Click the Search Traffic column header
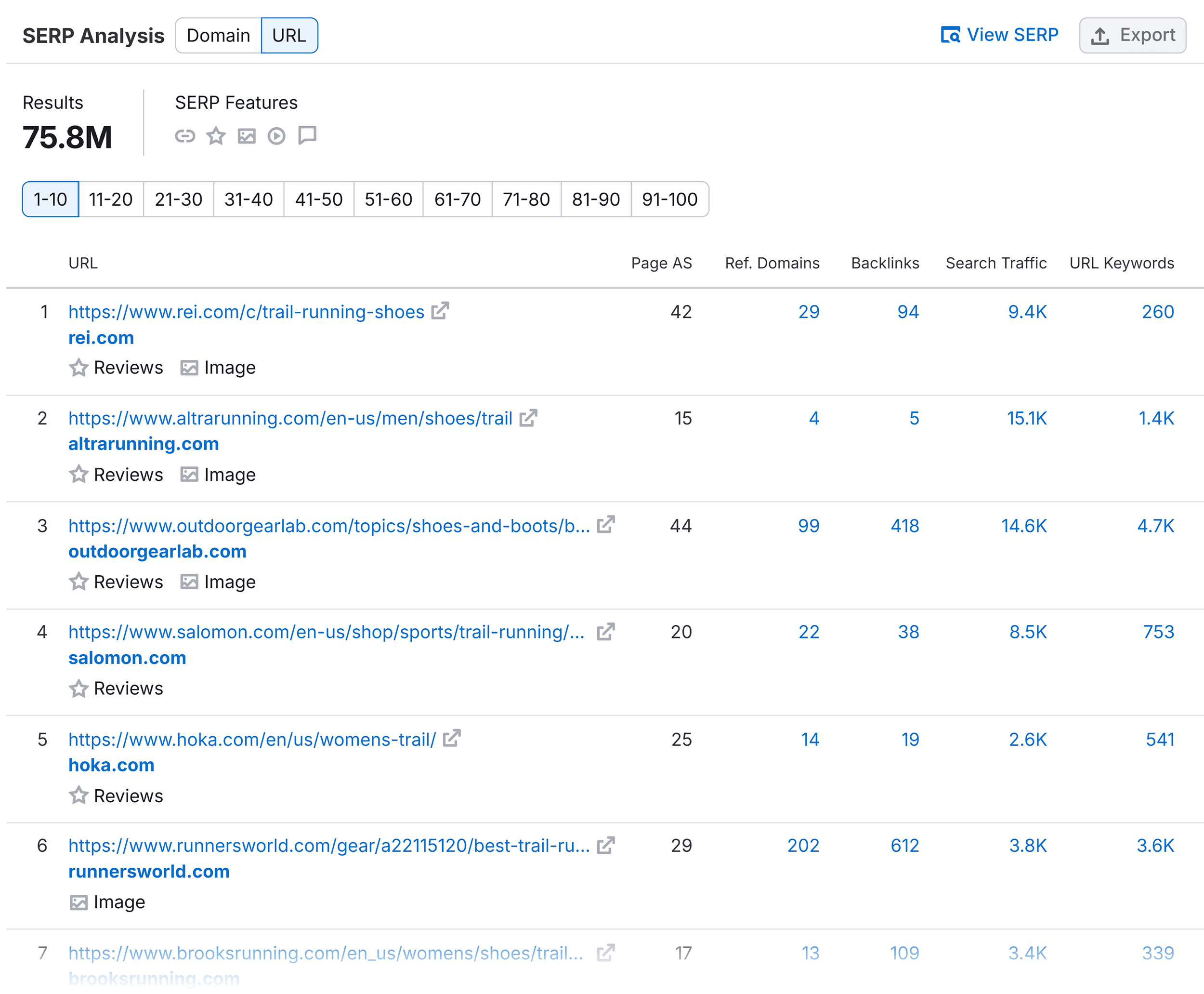 pyautogui.click(x=996, y=264)
